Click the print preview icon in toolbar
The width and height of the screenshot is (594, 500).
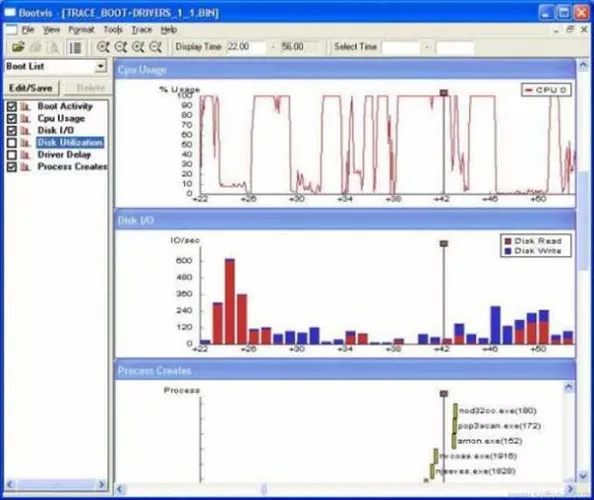click(x=53, y=47)
